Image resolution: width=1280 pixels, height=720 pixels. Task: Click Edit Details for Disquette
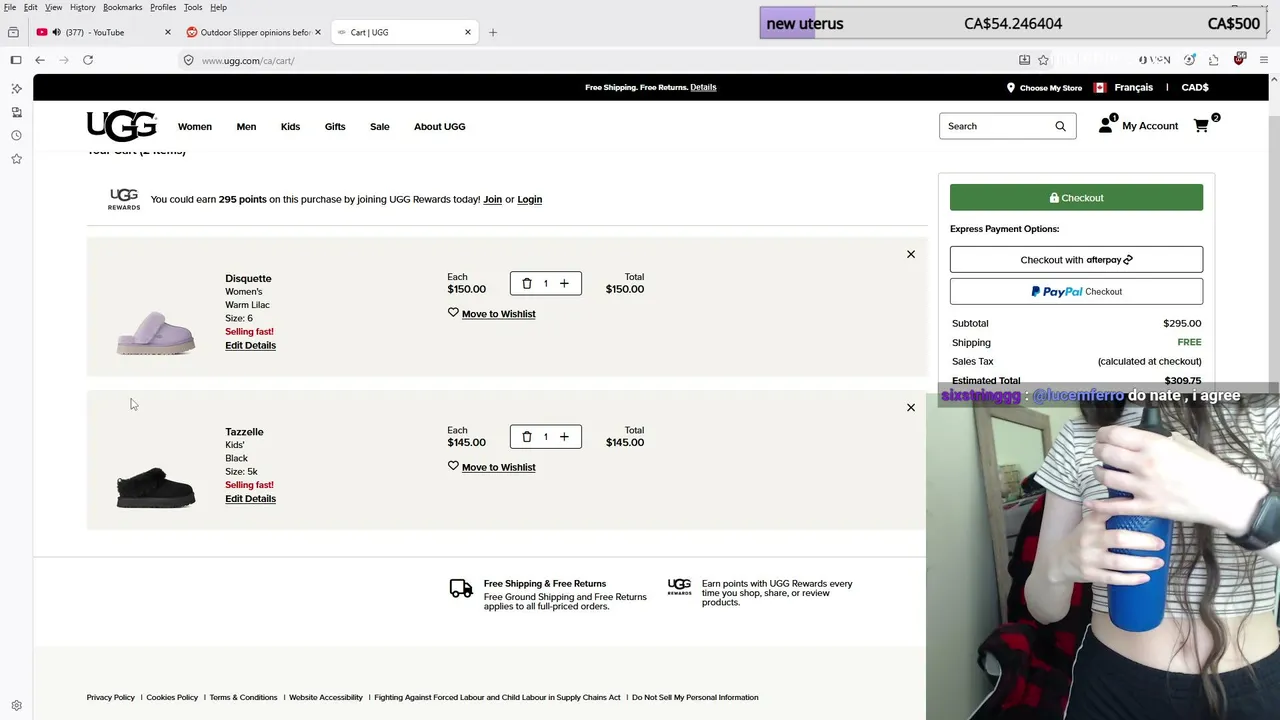(250, 345)
